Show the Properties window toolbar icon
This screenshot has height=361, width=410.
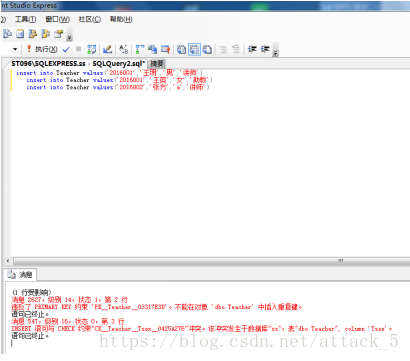click(x=59, y=34)
